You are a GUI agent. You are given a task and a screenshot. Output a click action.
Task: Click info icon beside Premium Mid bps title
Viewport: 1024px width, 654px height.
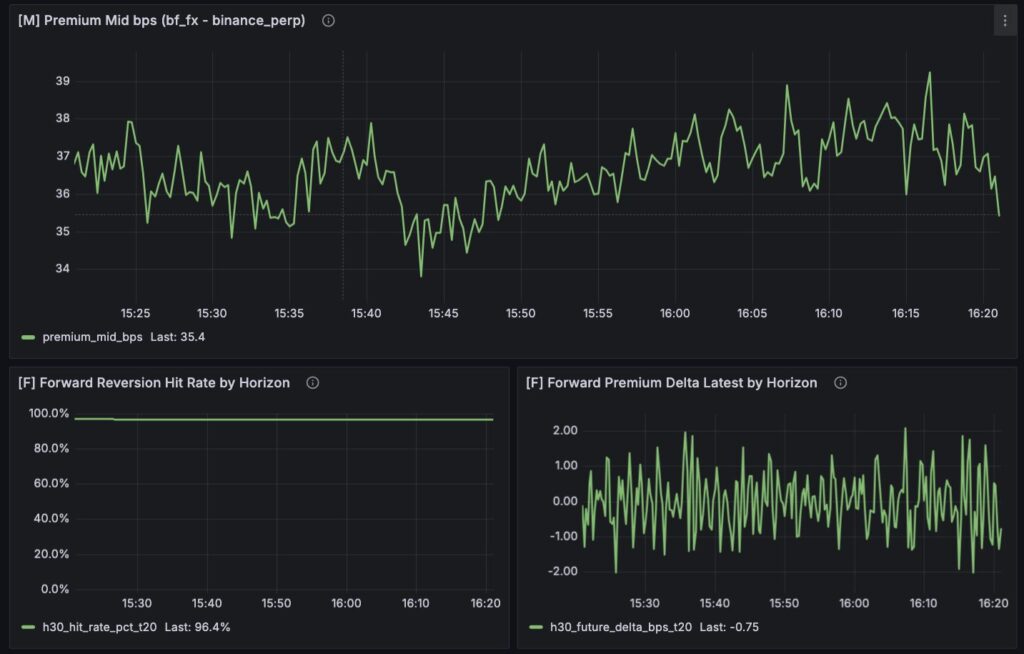328,21
